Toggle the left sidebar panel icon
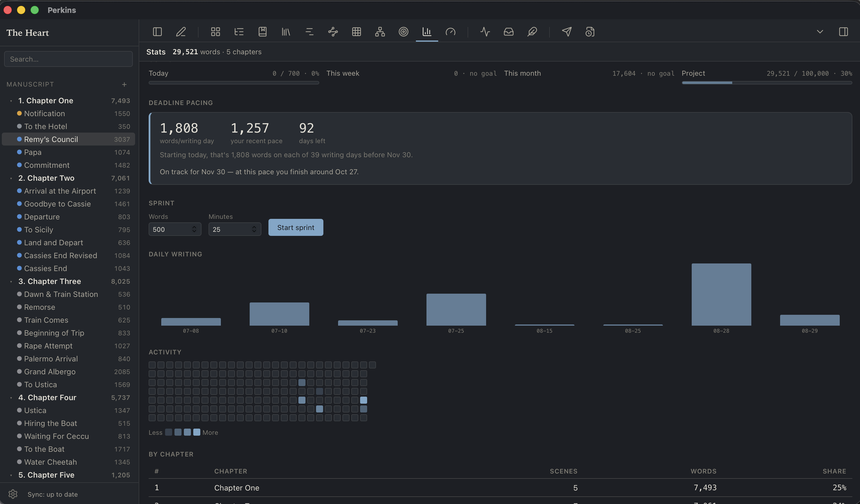Viewport: 860px width, 504px height. point(157,32)
